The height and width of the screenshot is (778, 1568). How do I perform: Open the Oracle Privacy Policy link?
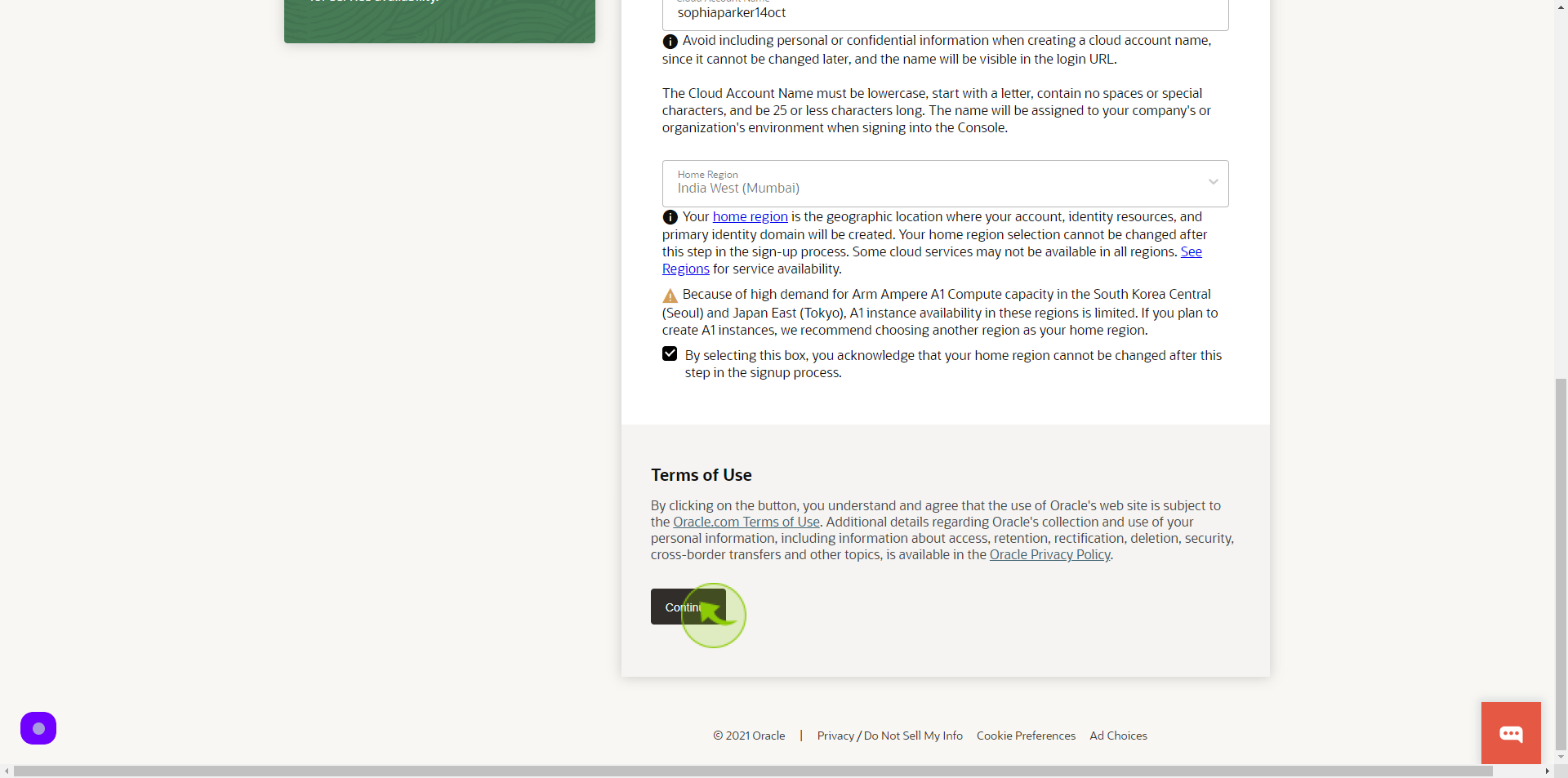pos(1049,554)
